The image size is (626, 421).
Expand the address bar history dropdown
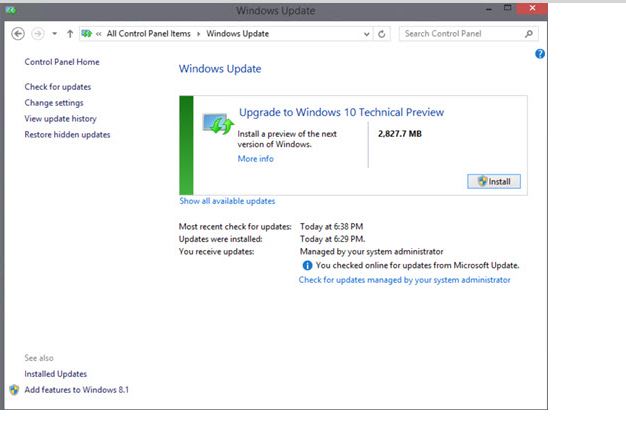coord(366,34)
